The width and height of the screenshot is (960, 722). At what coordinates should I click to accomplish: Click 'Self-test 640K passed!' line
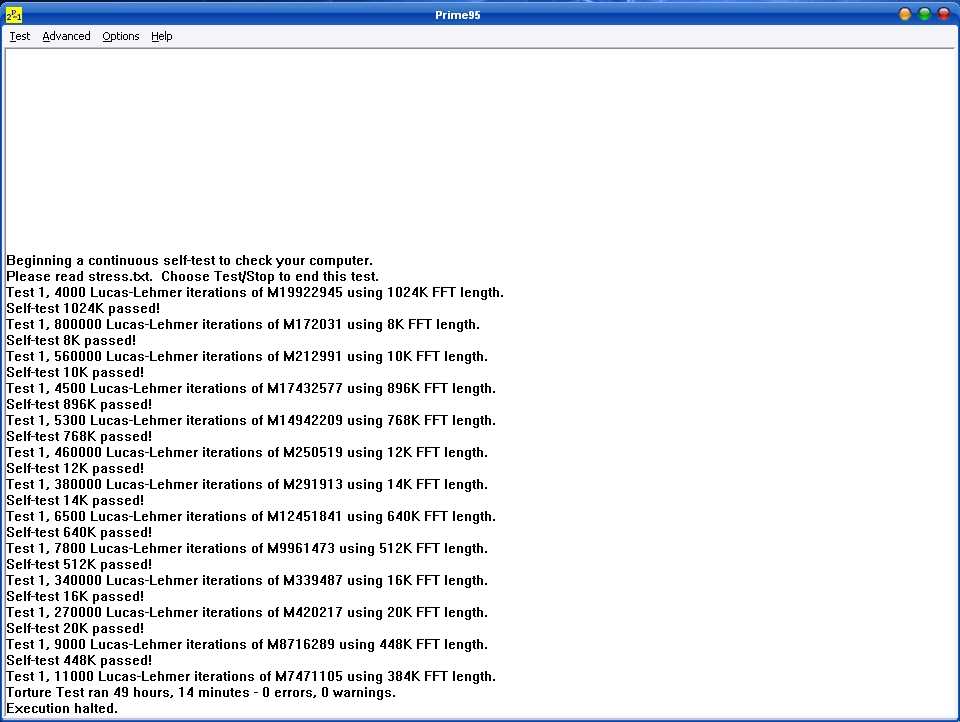(79, 533)
